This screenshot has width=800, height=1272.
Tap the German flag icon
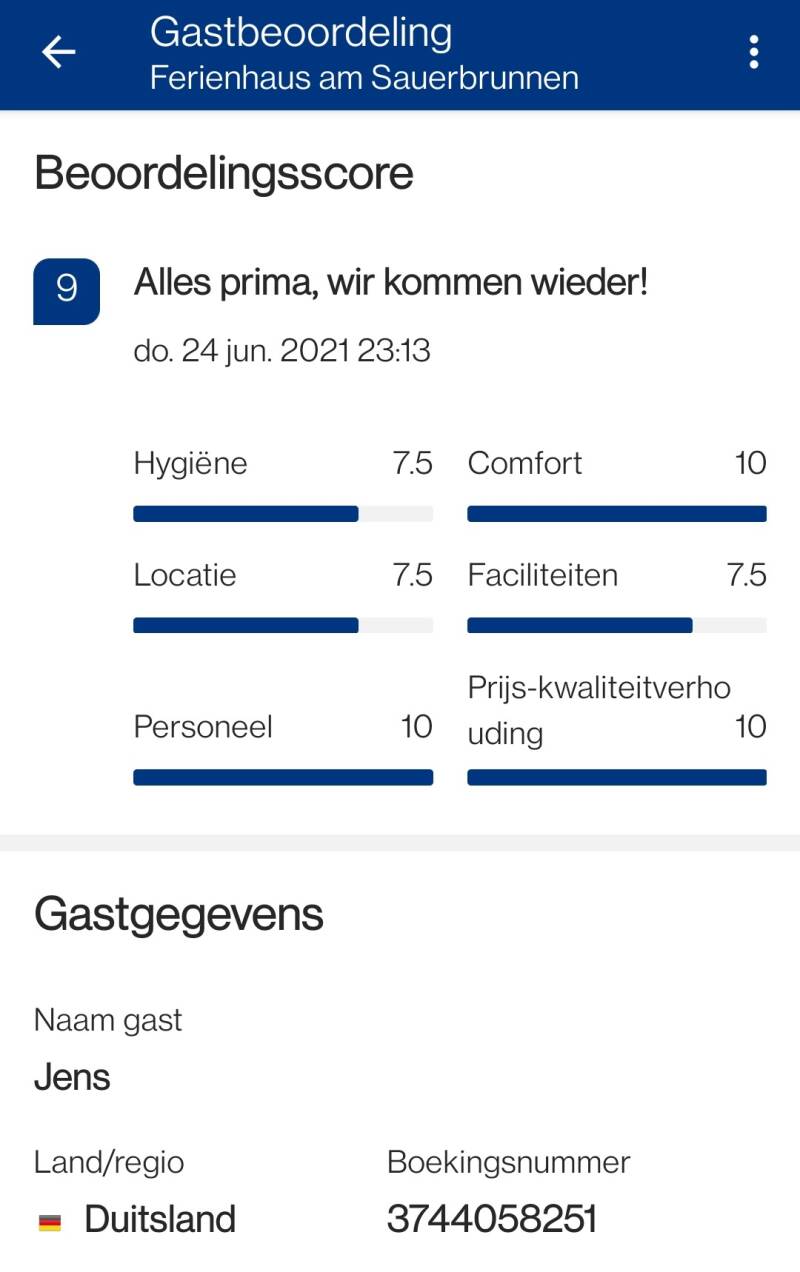[x=50, y=1221]
